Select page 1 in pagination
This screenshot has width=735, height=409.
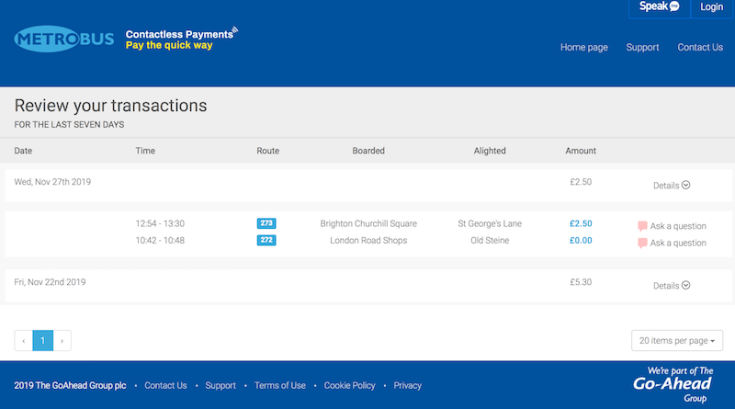43,341
